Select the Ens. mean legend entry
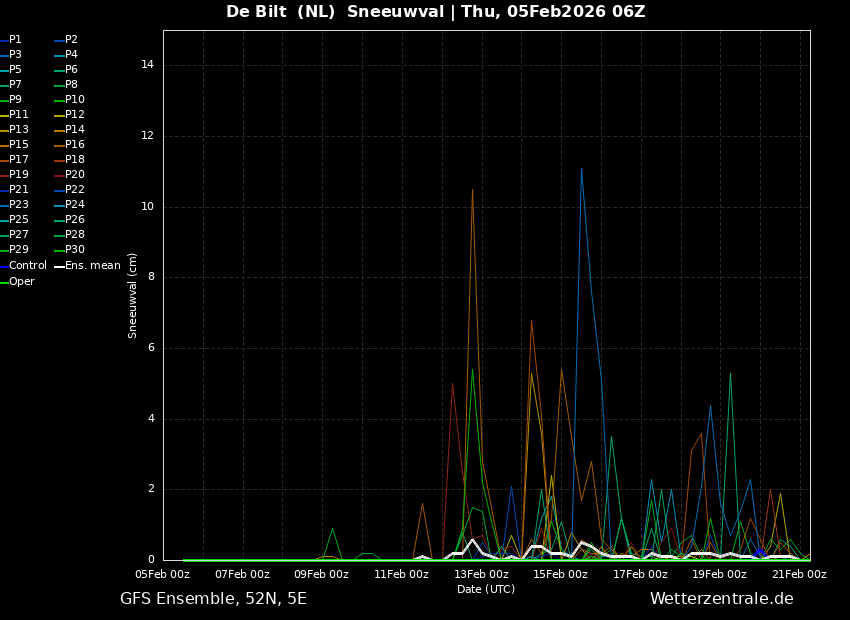Screen dimensions: 850x620 (92, 266)
